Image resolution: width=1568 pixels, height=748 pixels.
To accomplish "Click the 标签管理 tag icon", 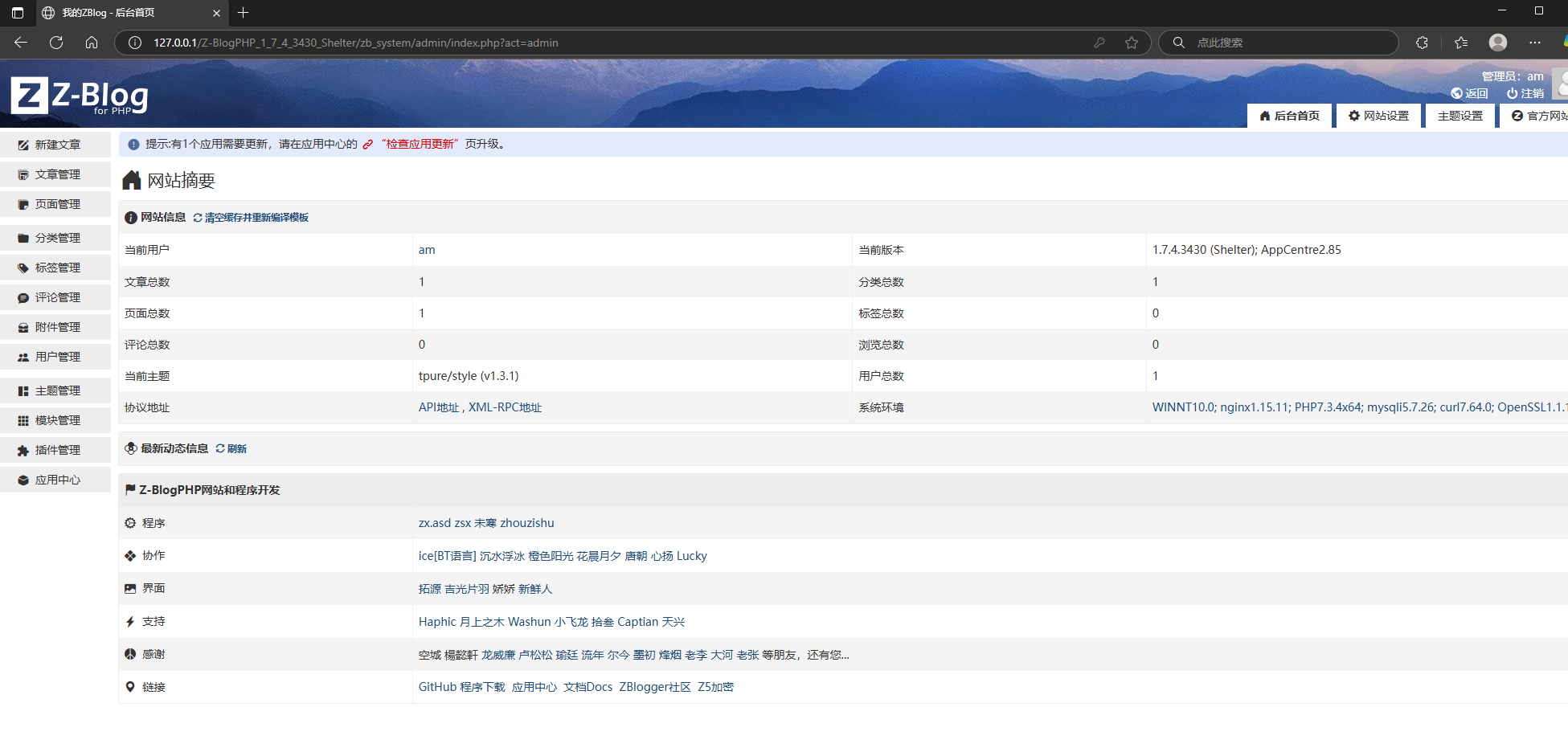I will (x=23, y=268).
